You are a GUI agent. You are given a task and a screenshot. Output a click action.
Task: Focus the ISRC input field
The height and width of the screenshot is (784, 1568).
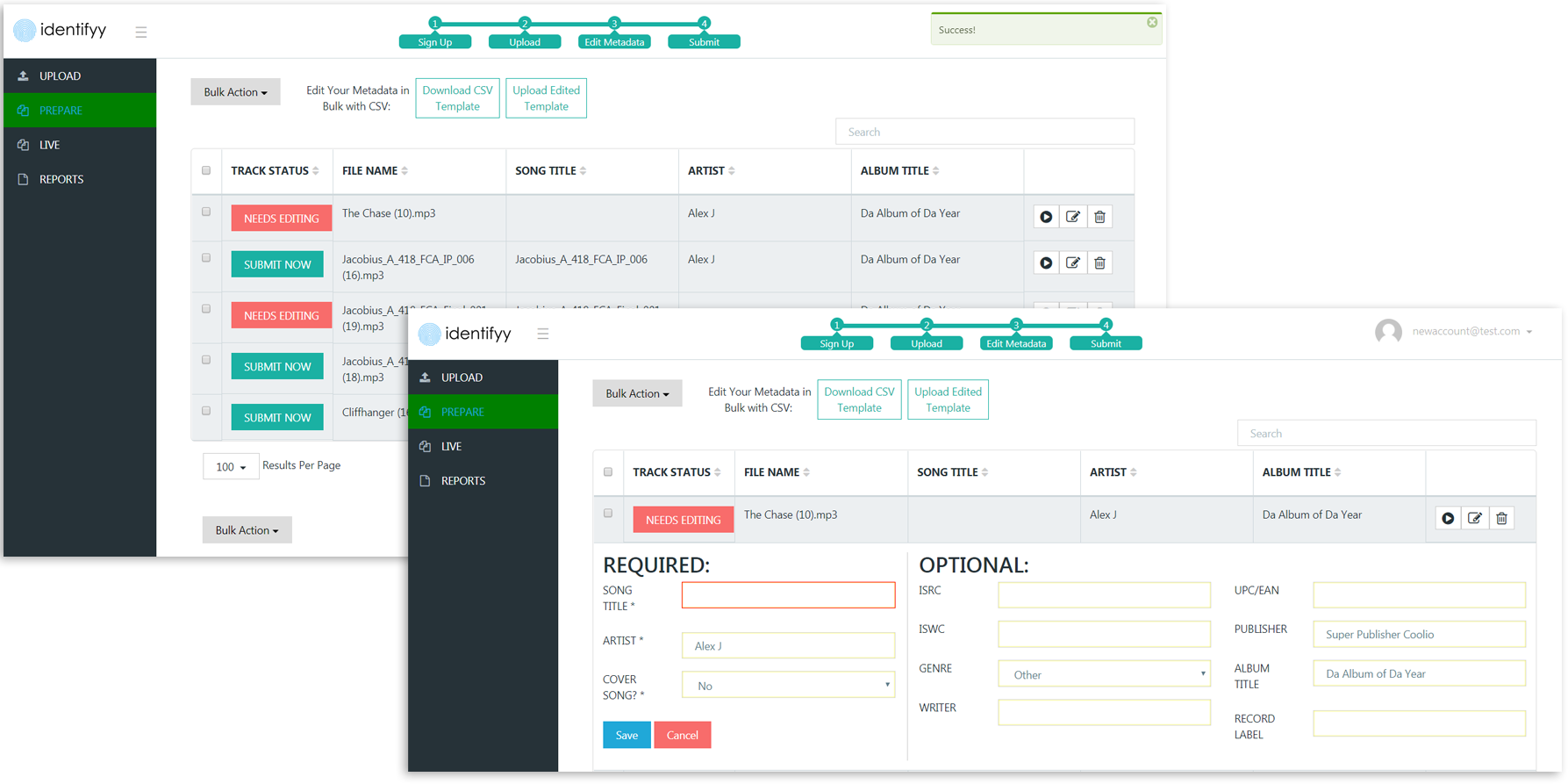[1104, 595]
